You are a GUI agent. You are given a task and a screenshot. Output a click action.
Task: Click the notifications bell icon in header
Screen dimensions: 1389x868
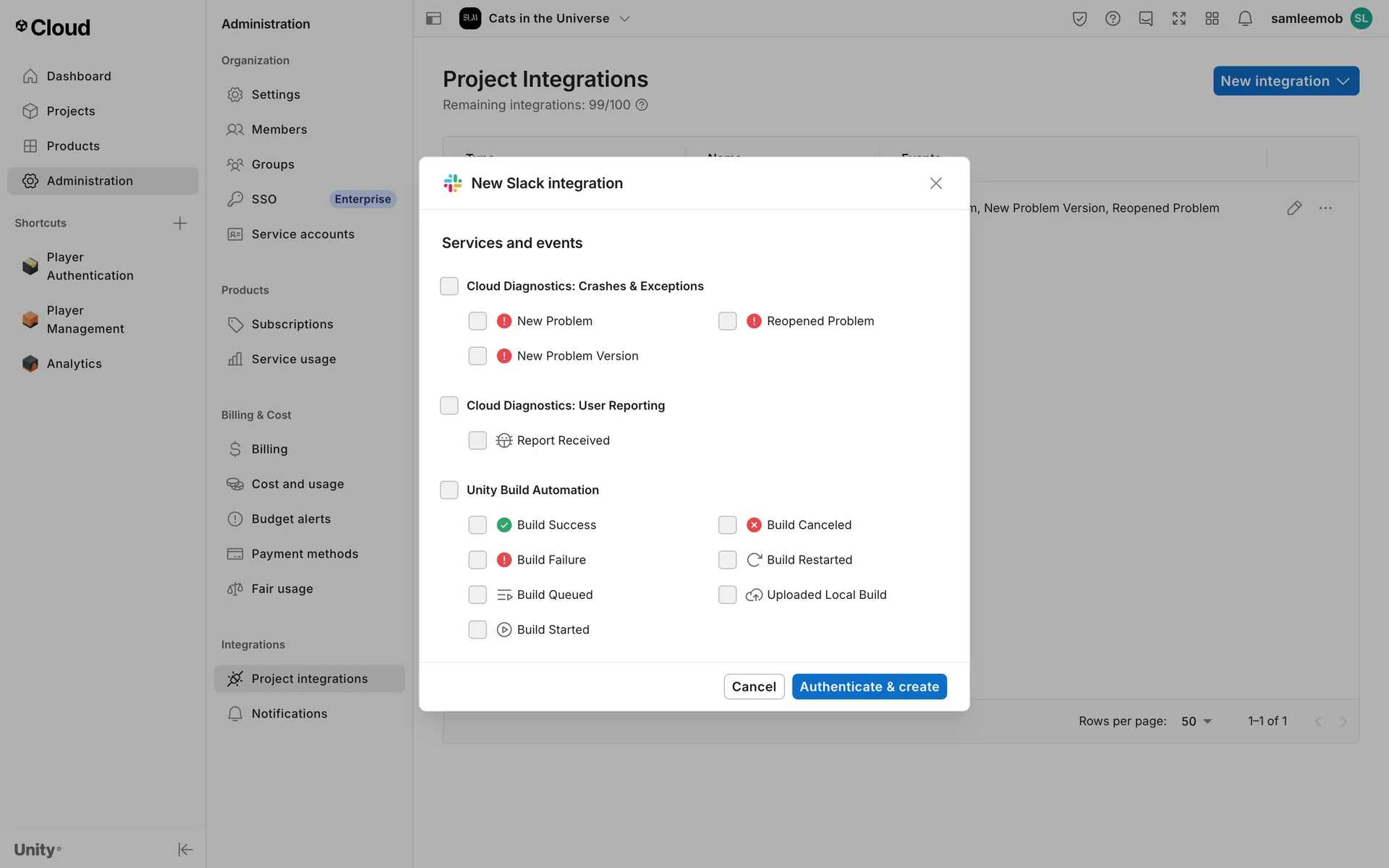[1244, 19]
